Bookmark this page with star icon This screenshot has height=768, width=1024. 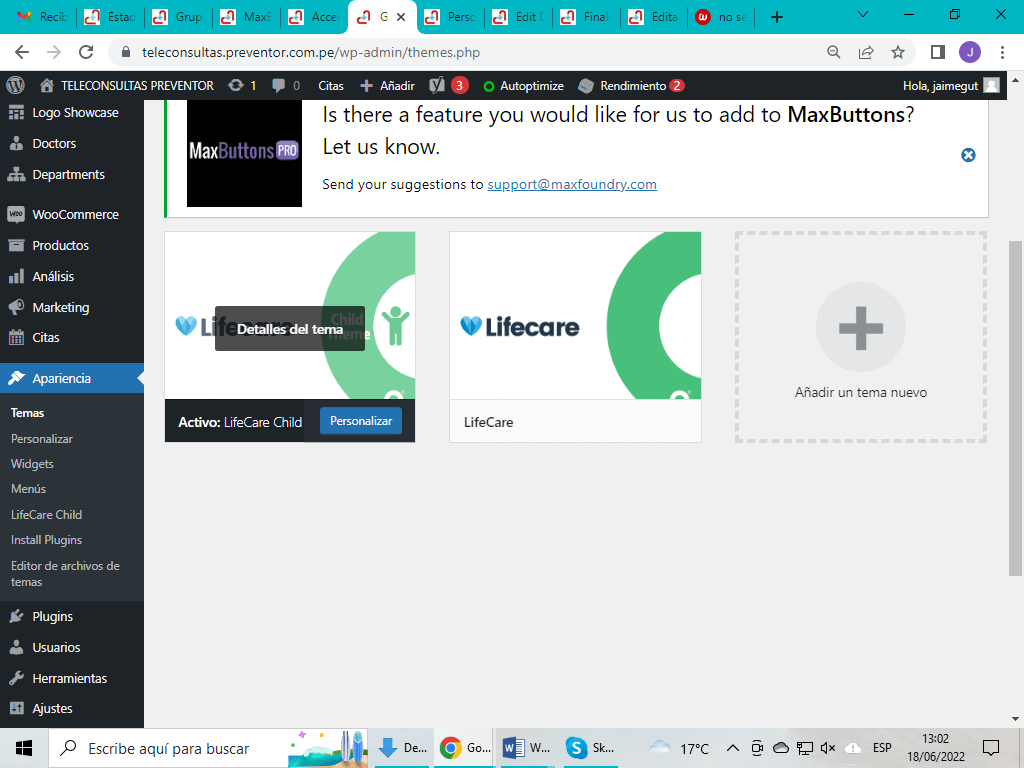pos(898,52)
